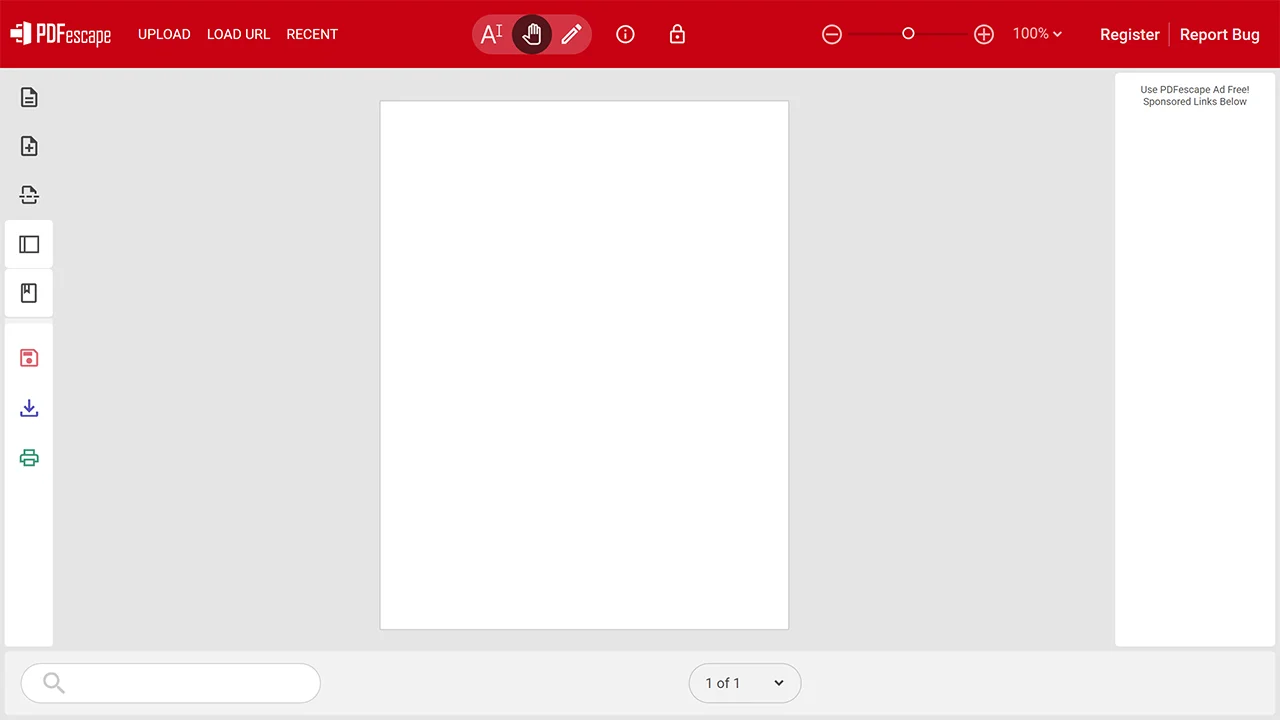This screenshot has width=1280, height=720.
Task: Click the red save document icon
Action: coord(29,358)
